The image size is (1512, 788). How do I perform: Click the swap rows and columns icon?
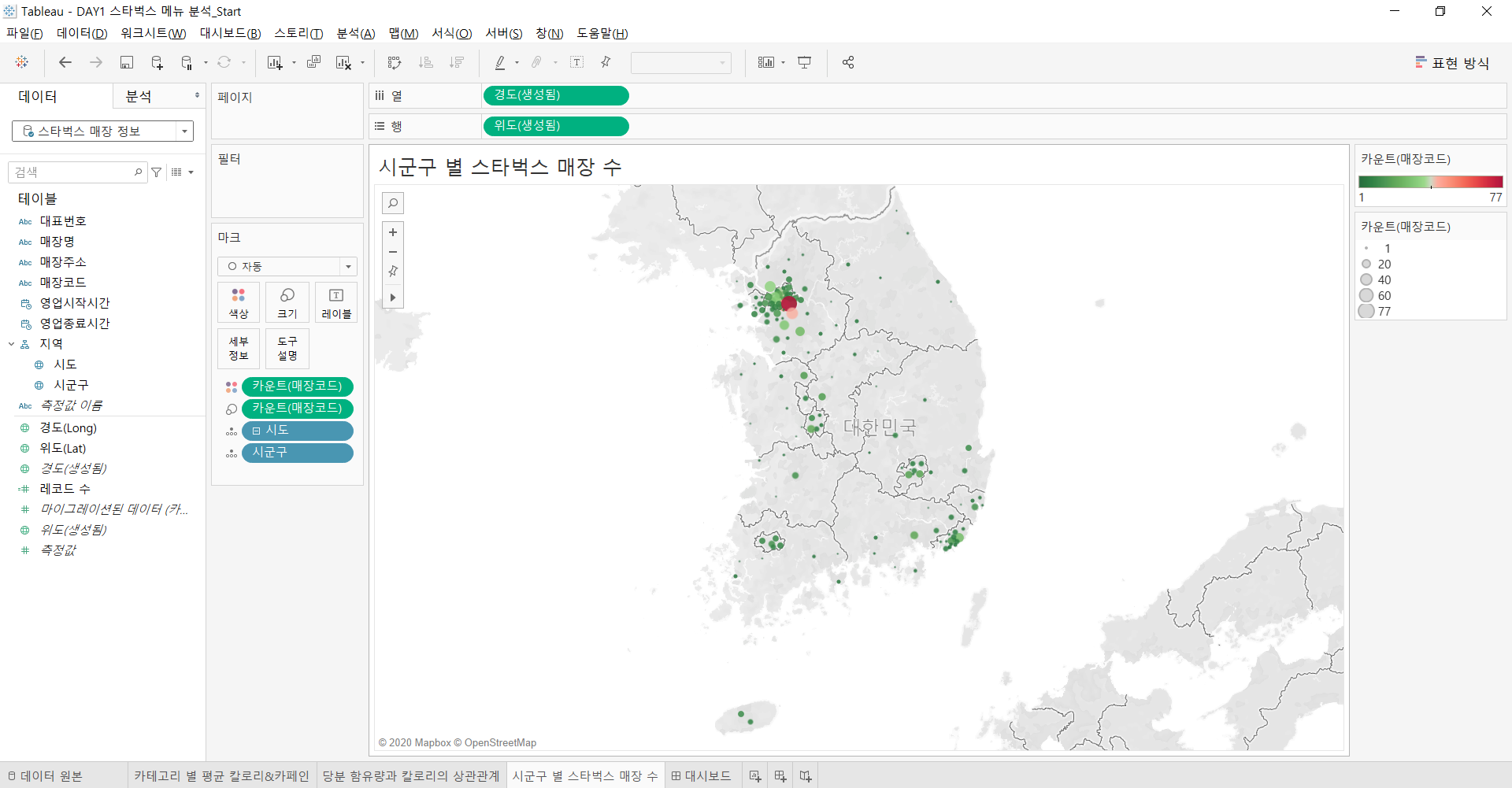(x=395, y=62)
